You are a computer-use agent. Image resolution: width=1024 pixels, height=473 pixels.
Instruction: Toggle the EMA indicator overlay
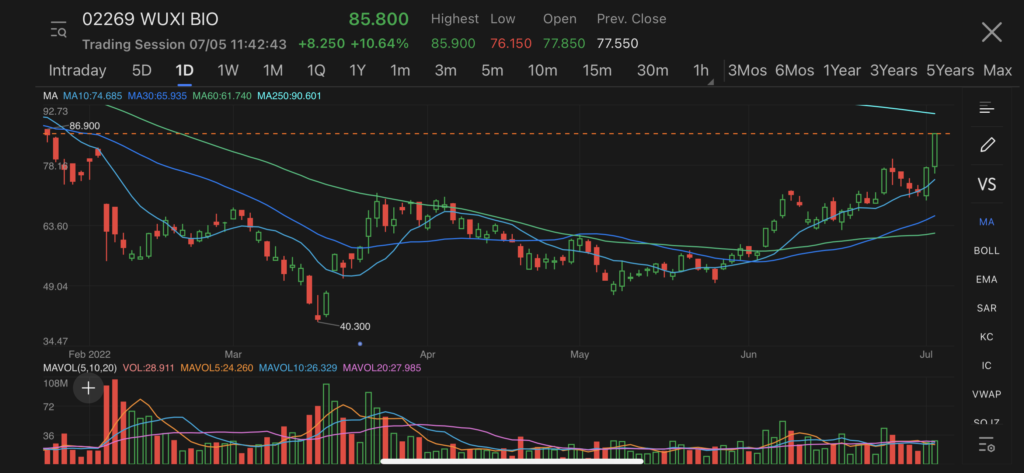pyautogui.click(x=986, y=280)
